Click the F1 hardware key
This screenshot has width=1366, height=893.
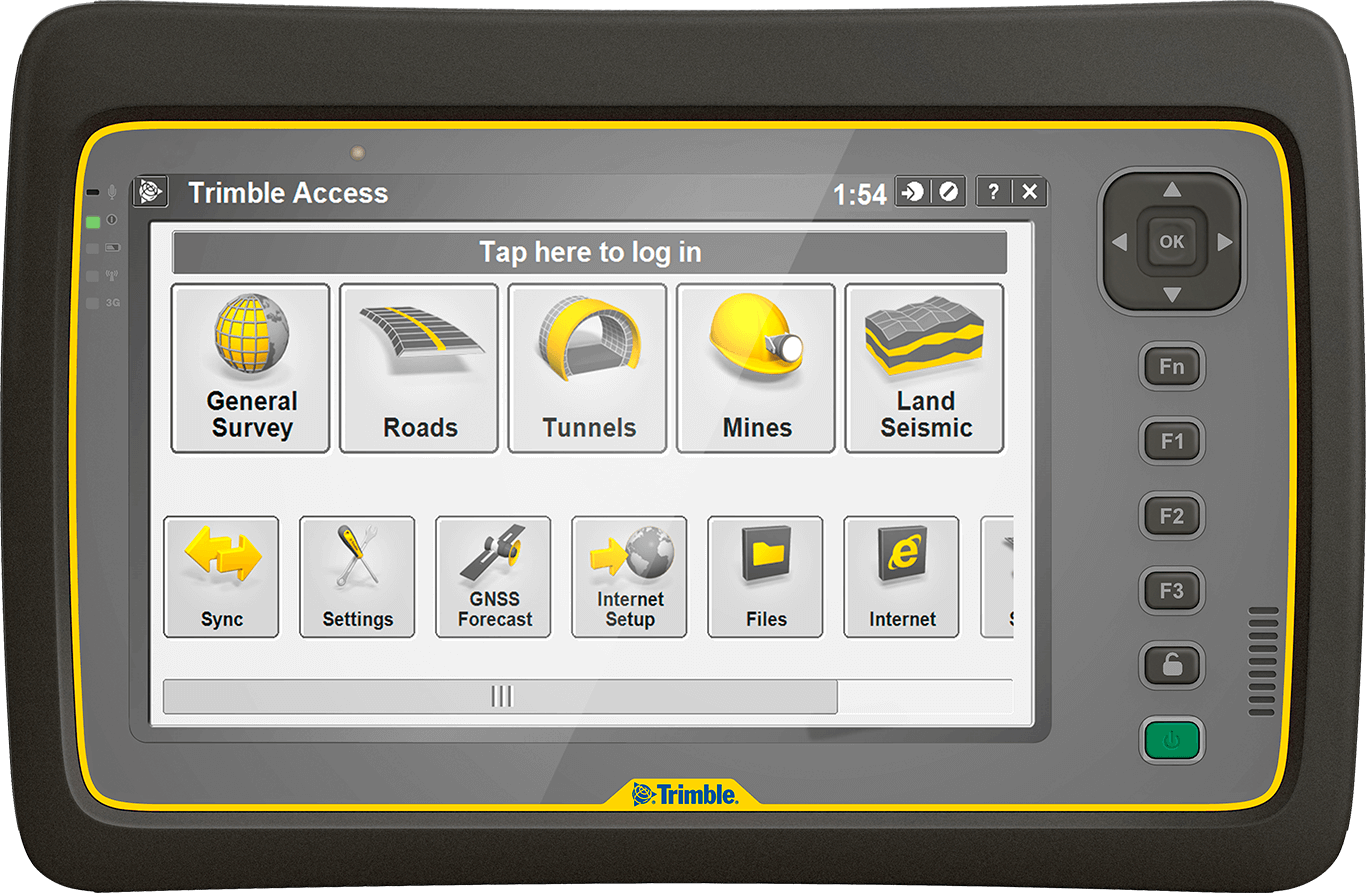click(1172, 441)
